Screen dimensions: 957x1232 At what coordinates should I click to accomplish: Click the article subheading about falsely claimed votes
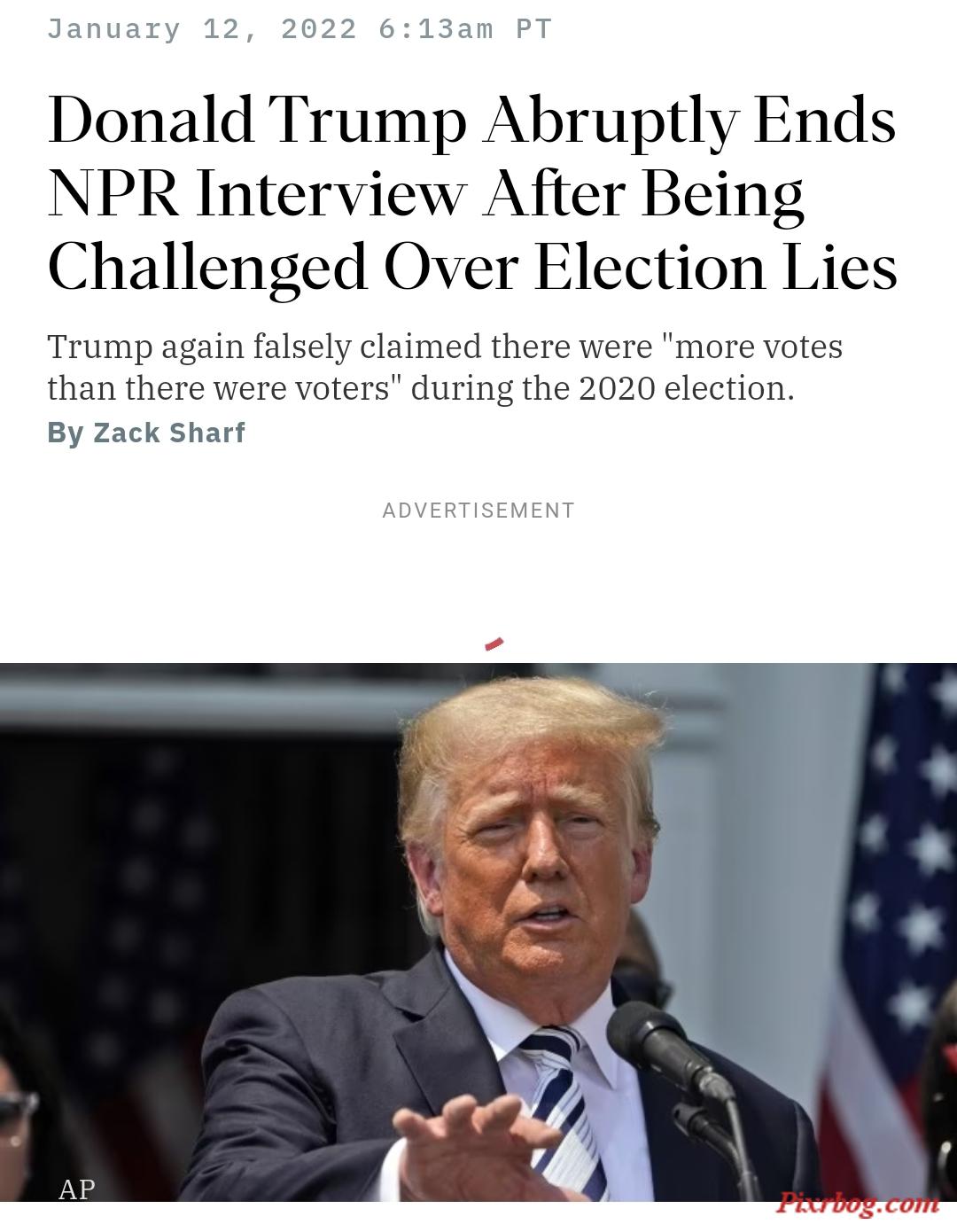coord(445,367)
